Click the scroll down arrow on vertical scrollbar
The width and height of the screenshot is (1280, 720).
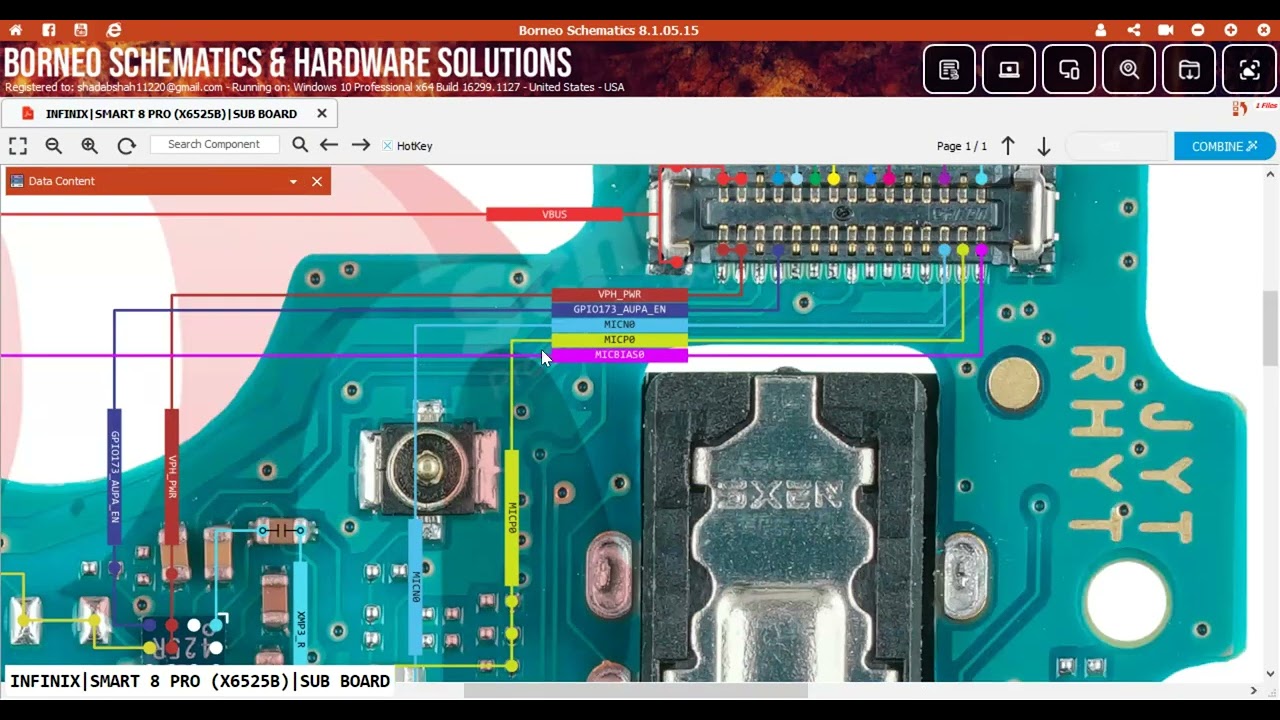pos(1271,674)
